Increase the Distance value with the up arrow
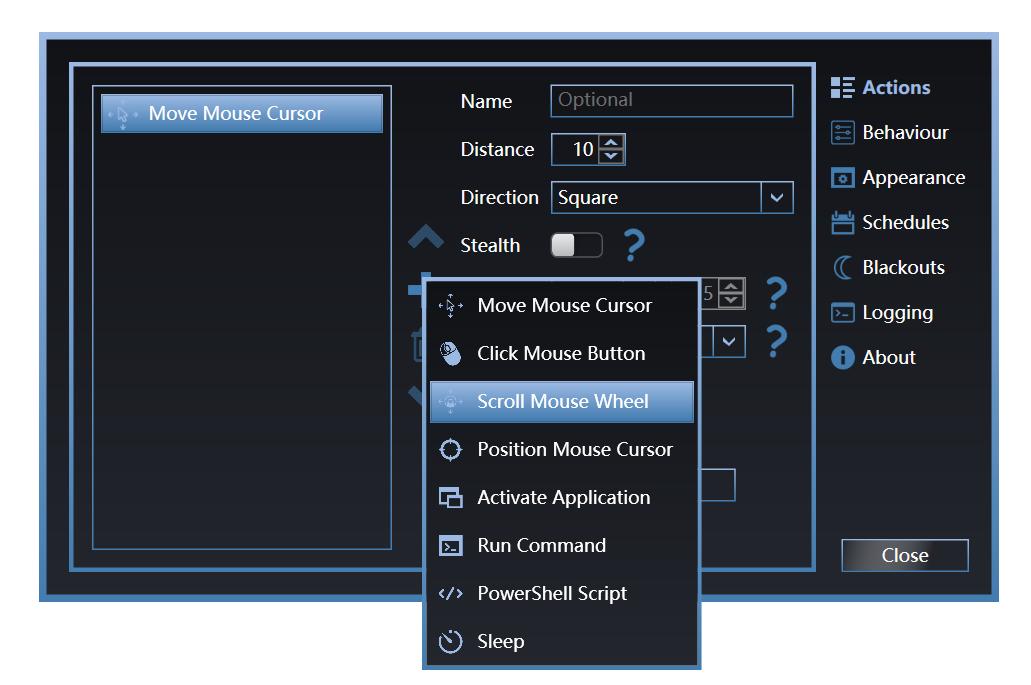Screen dimensions: 1031x685 611,142
